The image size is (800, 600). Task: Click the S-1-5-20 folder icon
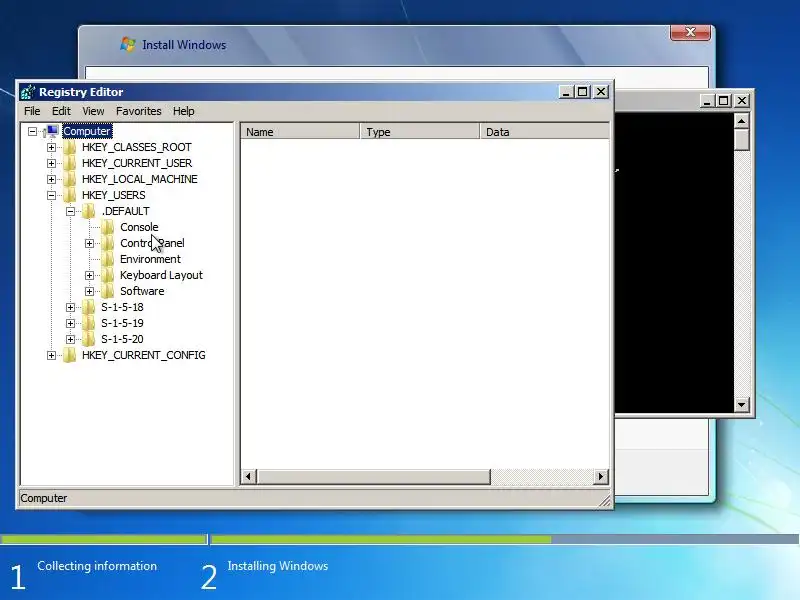click(88, 339)
